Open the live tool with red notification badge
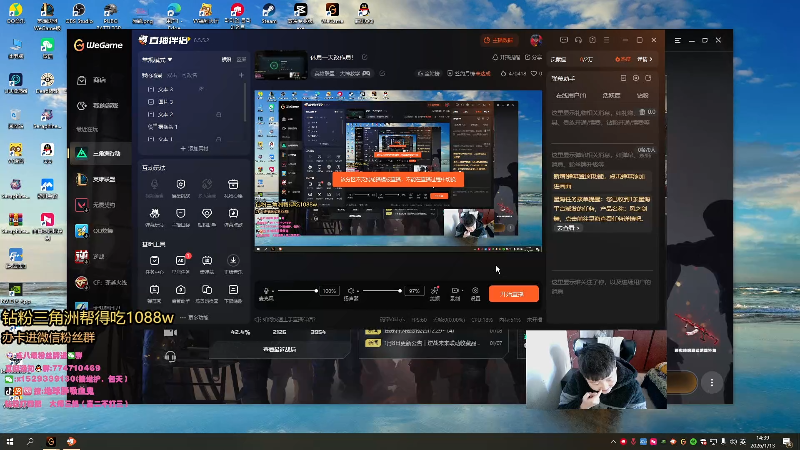This screenshot has width=800, height=450. (181, 261)
